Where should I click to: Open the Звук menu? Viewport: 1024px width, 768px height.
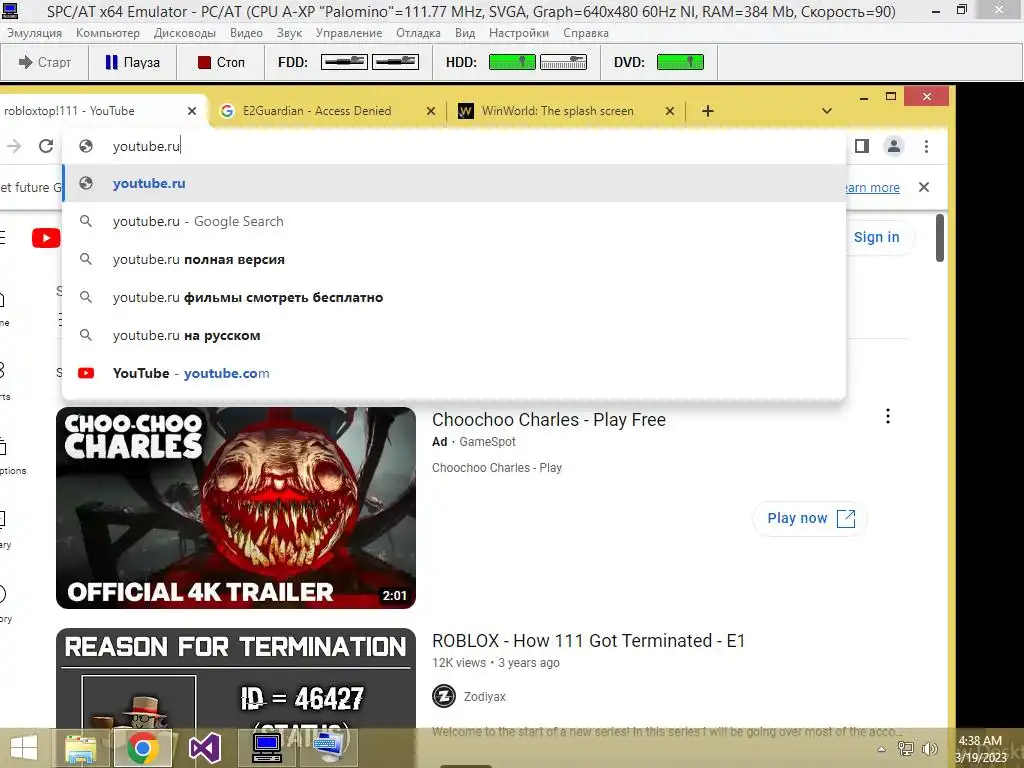point(289,33)
